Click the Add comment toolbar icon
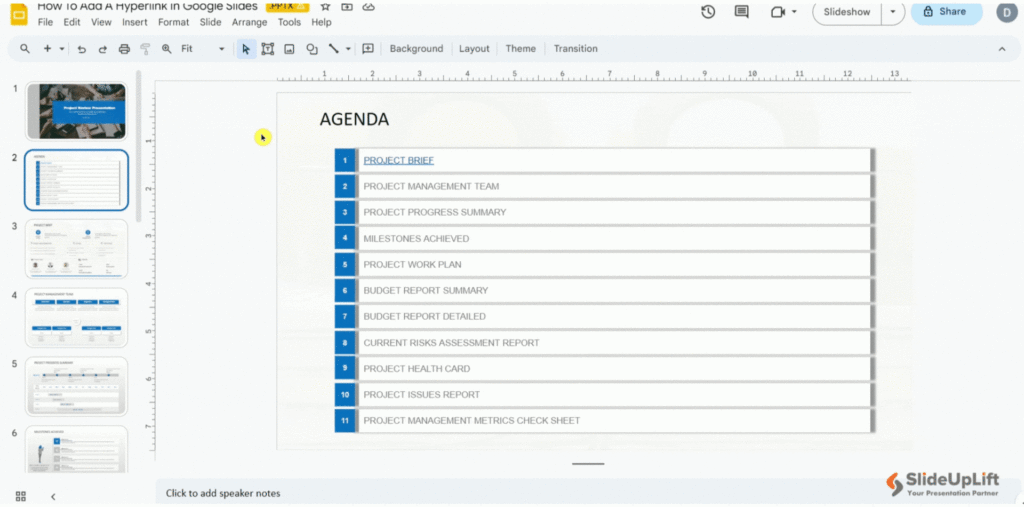1024x507 pixels. pos(368,48)
